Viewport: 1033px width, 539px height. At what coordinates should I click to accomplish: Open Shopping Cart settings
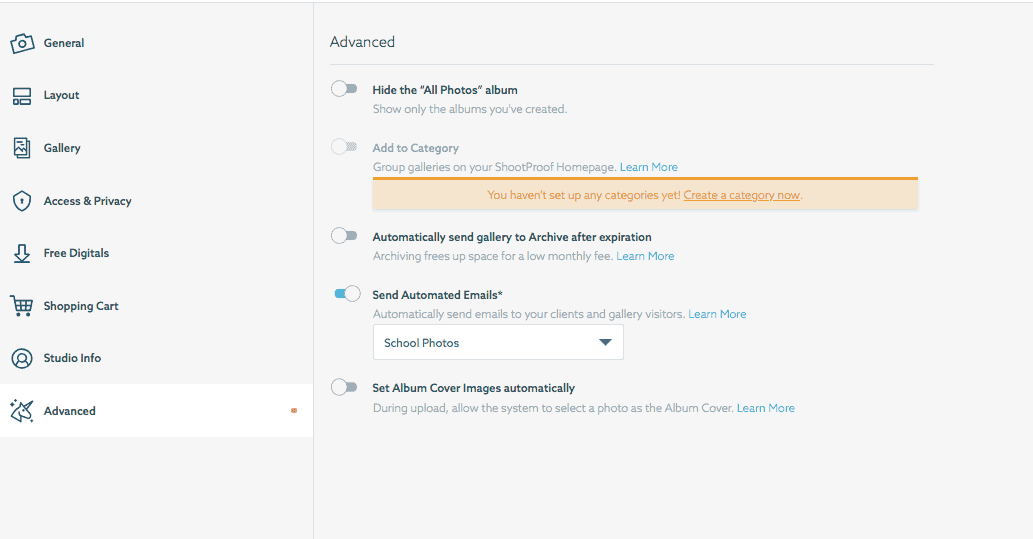coord(156,306)
